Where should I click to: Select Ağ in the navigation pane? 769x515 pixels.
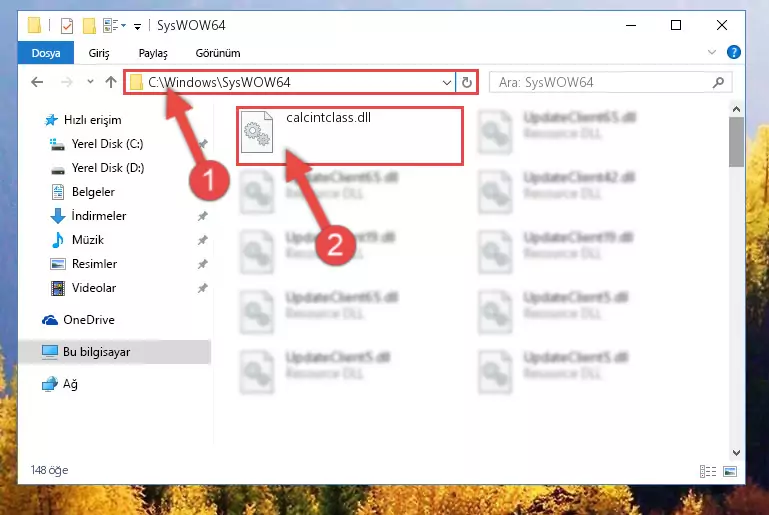pos(70,384)
